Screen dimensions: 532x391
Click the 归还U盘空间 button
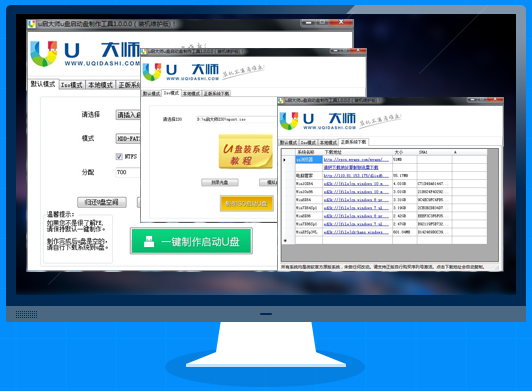102,202
